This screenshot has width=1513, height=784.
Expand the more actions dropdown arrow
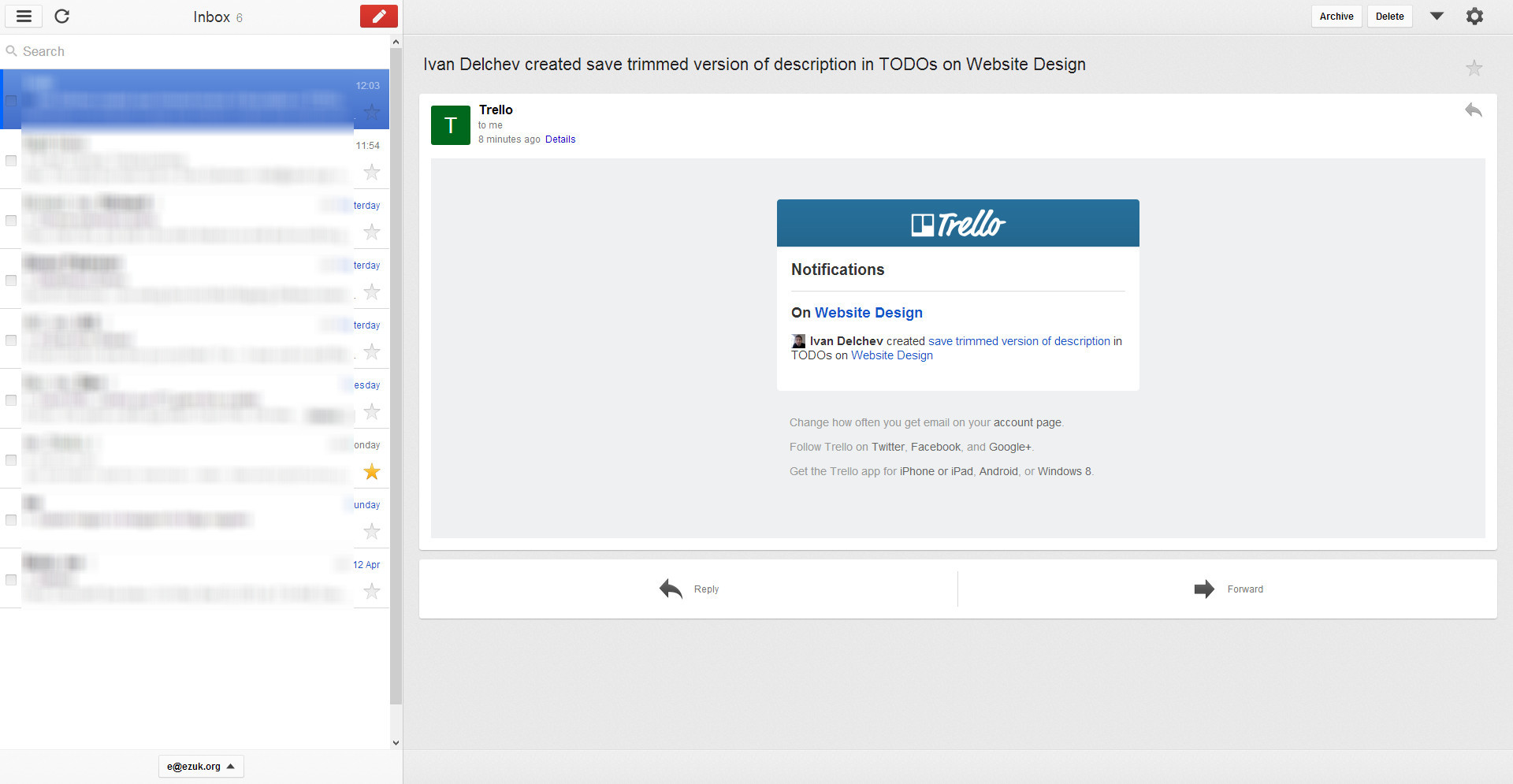coord(1437,16)
